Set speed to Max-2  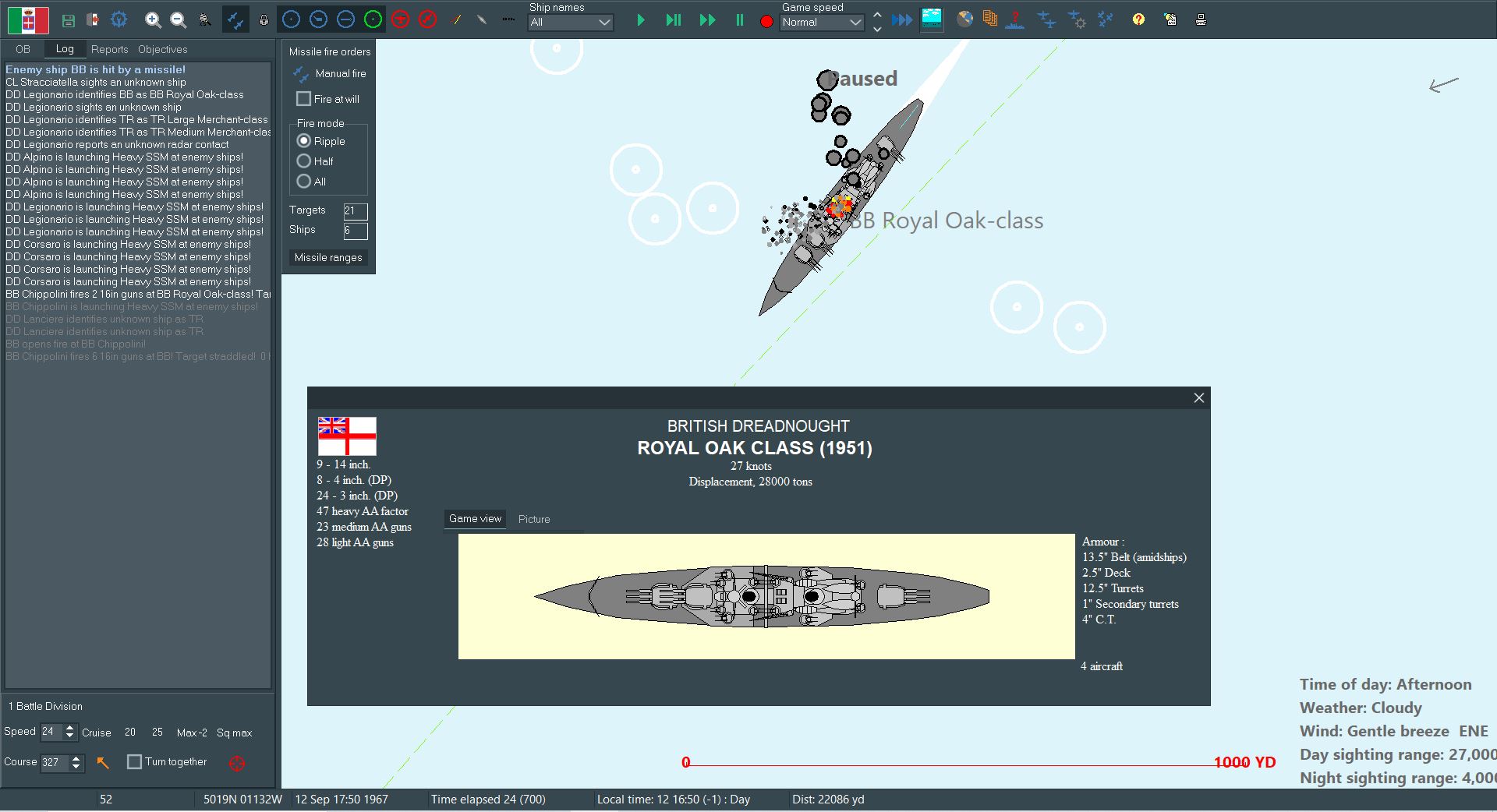tap(192, 733)
